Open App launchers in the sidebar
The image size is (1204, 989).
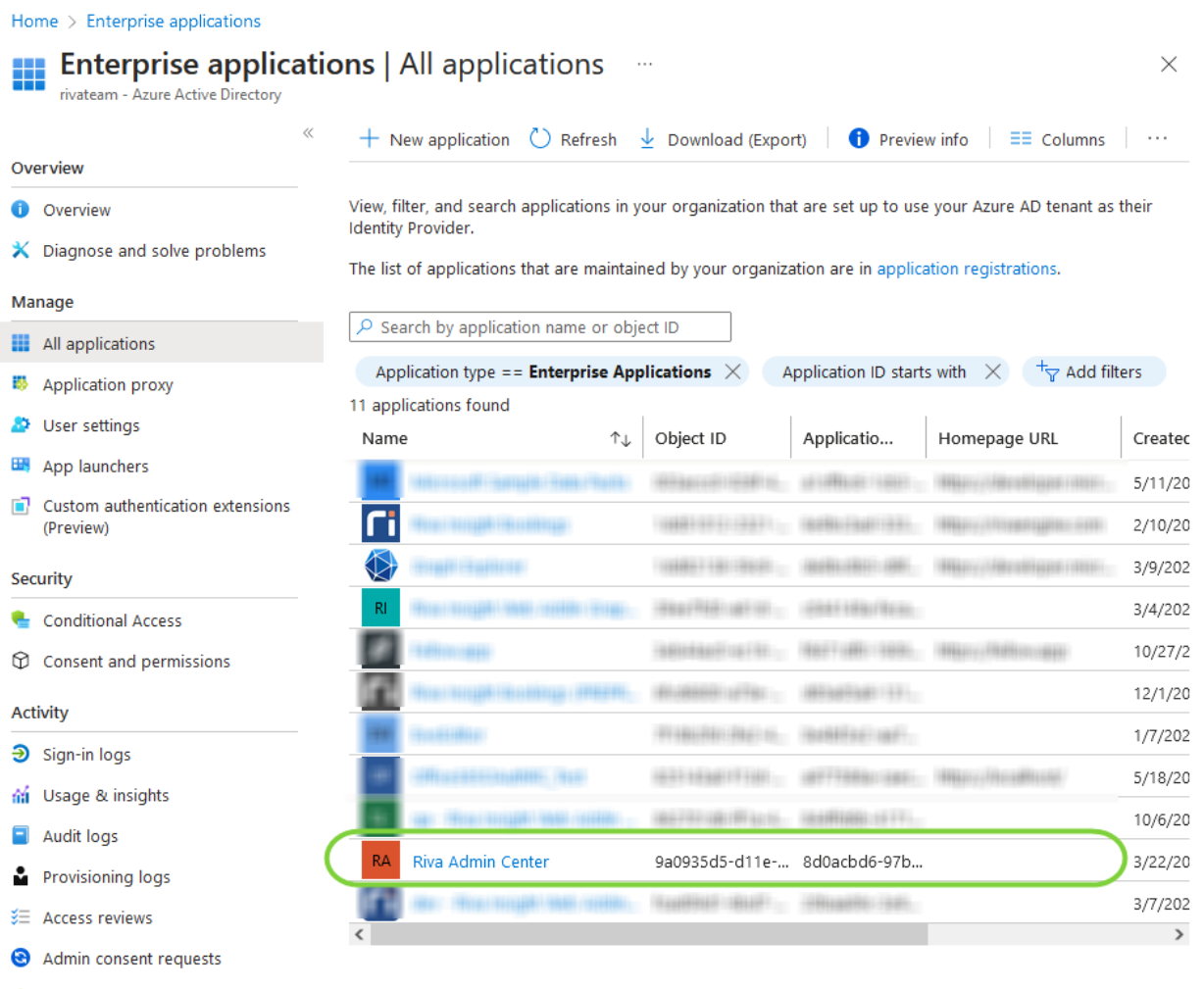[96, 467]
